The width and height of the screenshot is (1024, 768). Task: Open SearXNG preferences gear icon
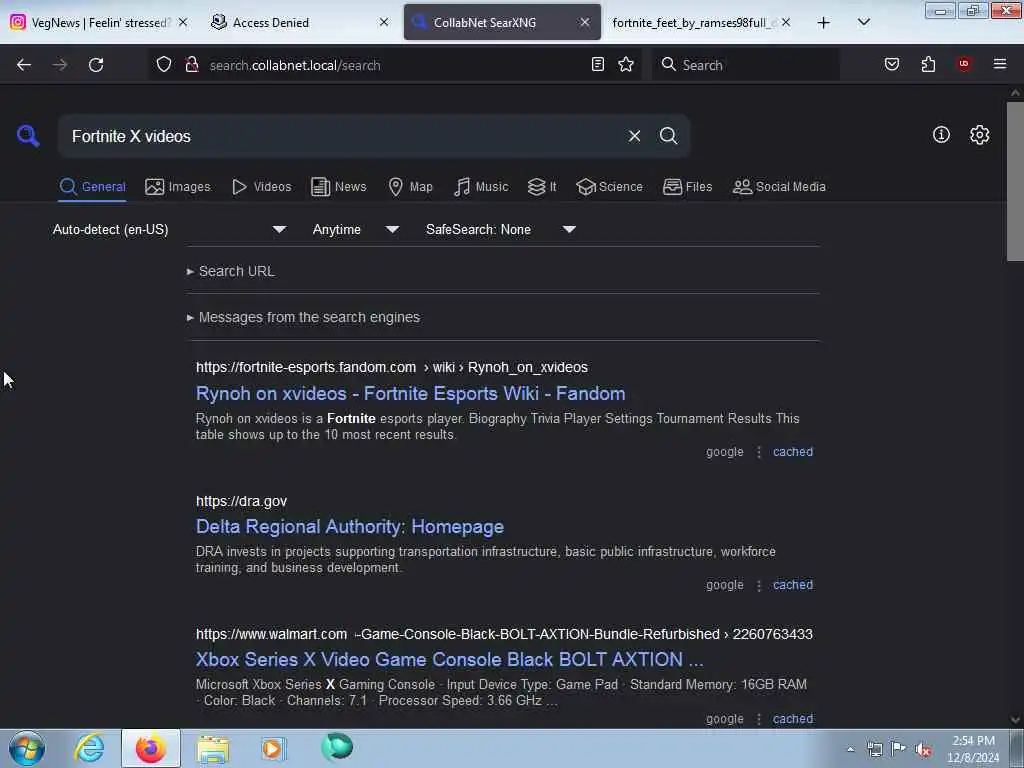coord(980,135)
